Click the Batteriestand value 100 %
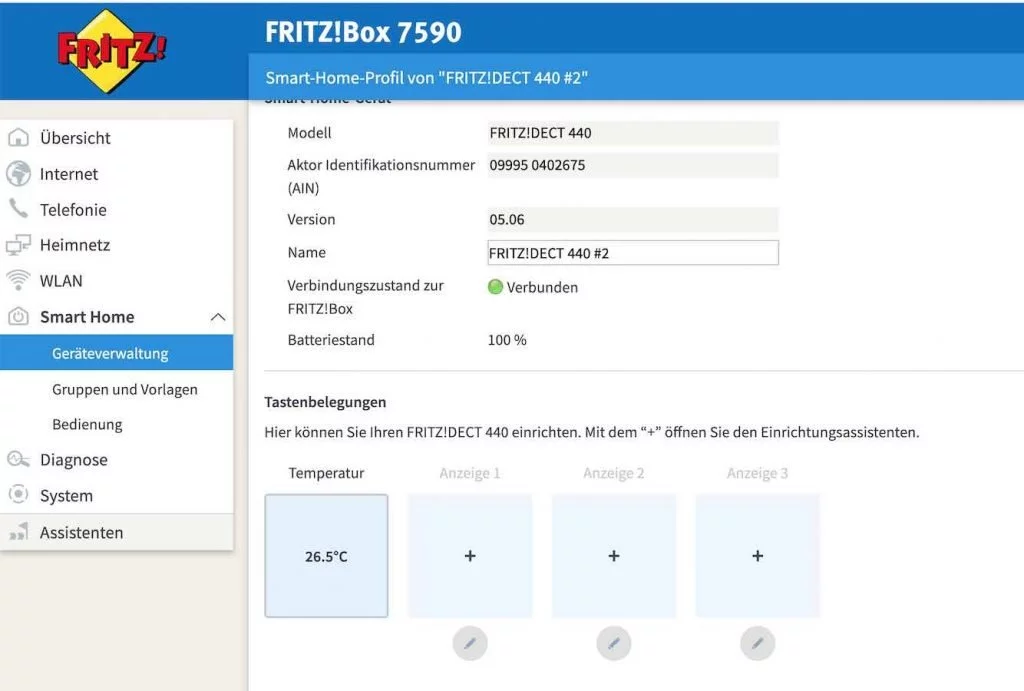Viewport: 1024px width, 691px height. coord(507,340)
